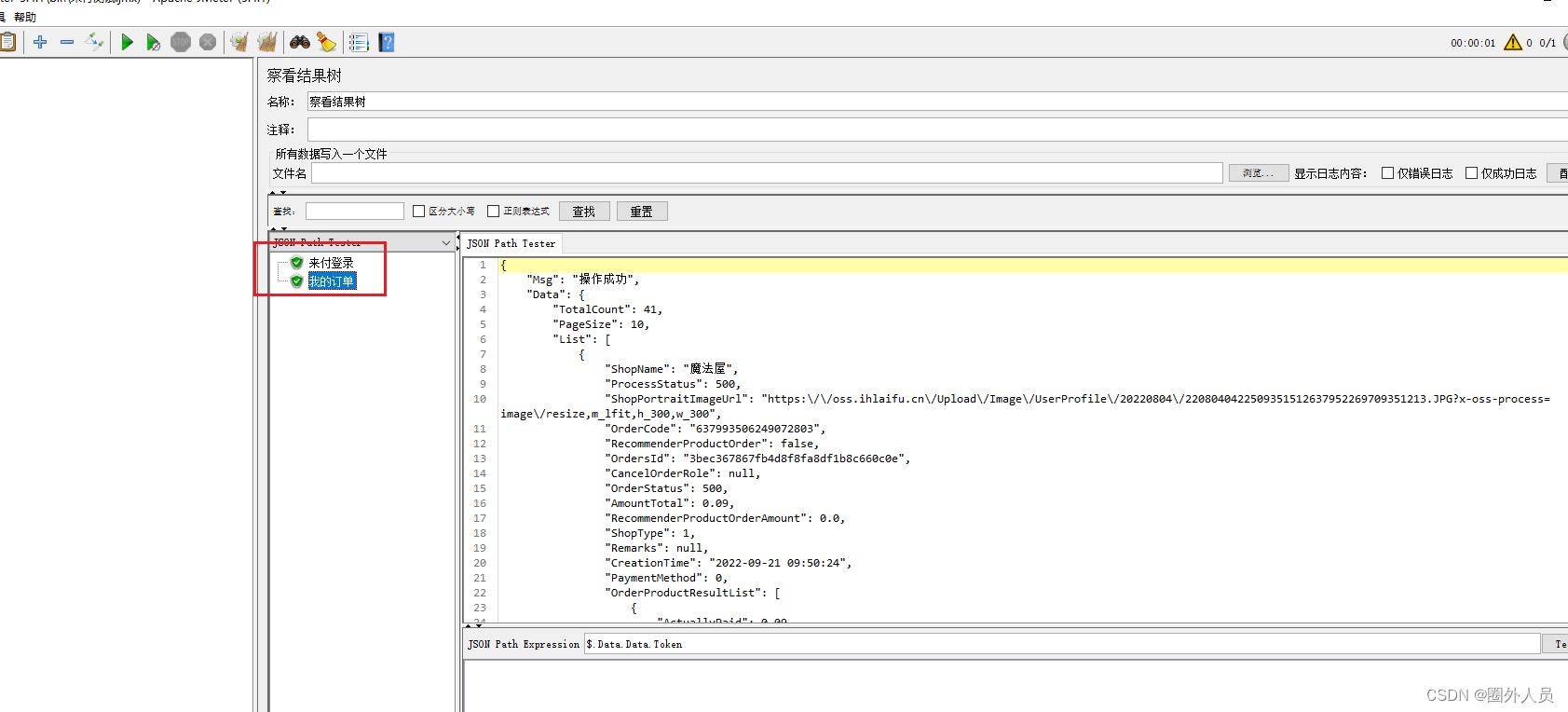Select the 来付登录 sampler result

tap(331, 263)
